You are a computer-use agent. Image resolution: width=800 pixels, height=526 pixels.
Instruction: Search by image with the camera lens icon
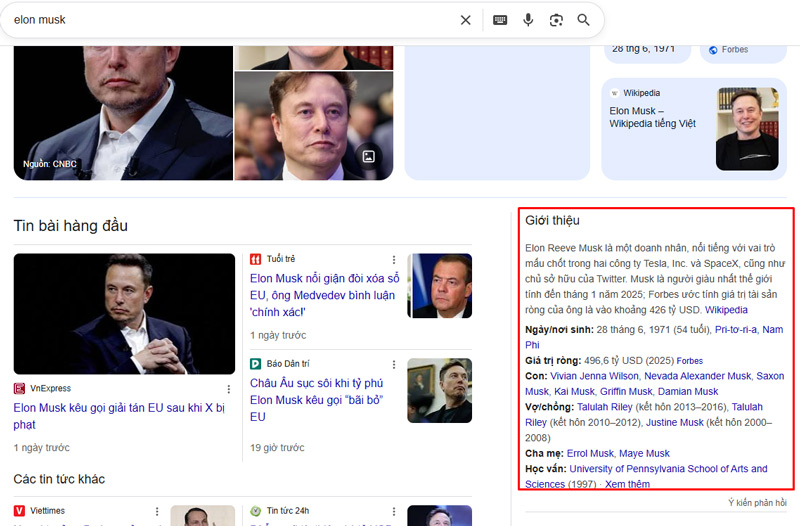pos(556,20)
